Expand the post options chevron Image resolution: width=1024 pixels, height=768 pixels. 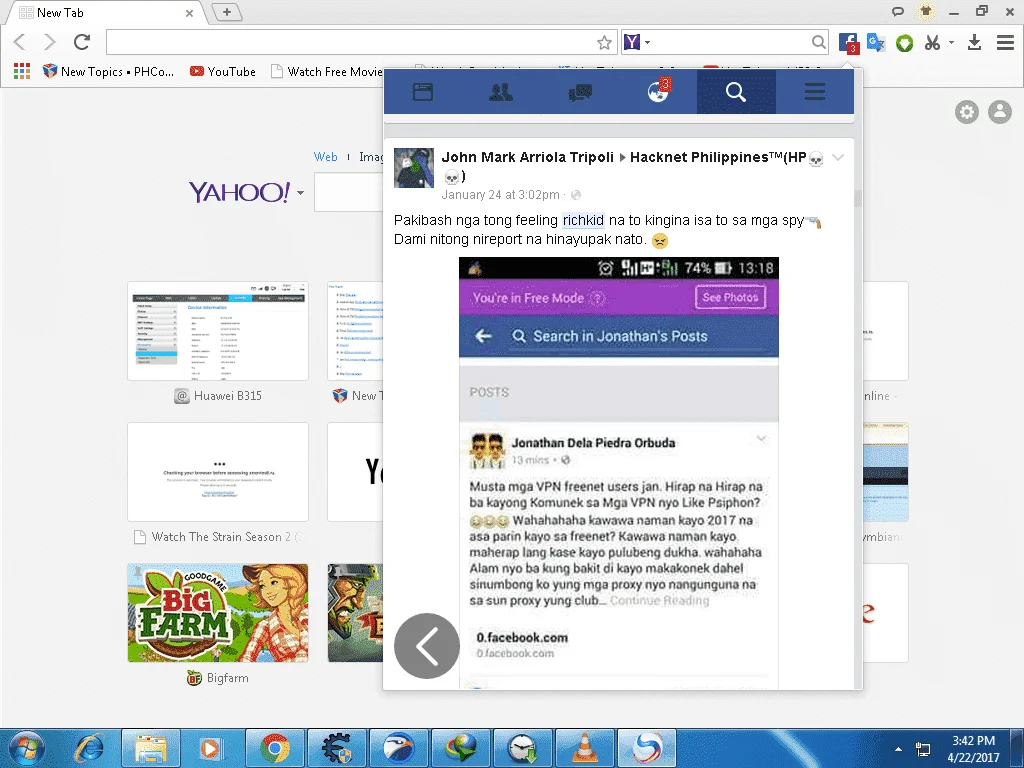click(838, 157)
